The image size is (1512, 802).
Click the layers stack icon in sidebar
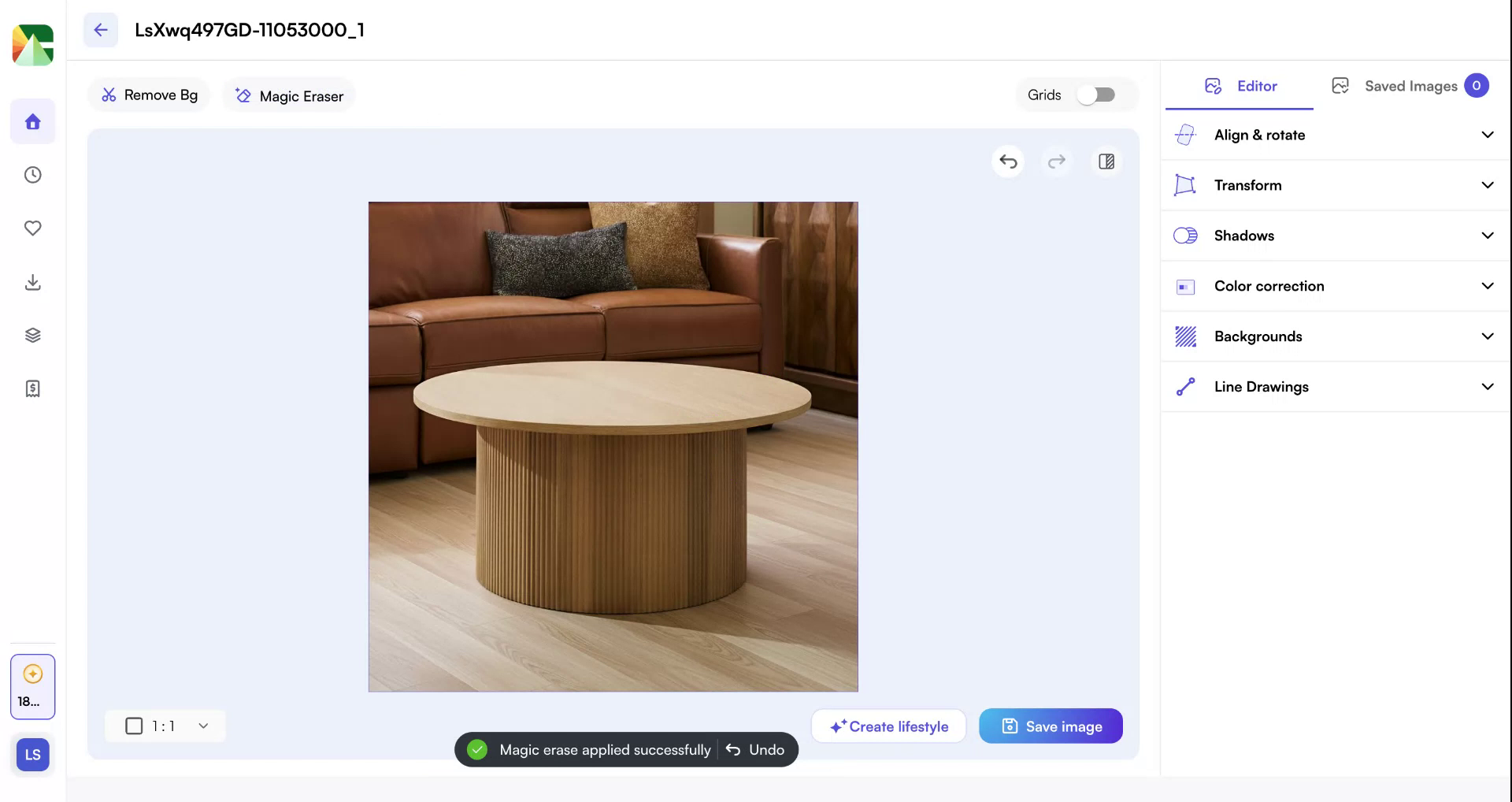point(32,334)
